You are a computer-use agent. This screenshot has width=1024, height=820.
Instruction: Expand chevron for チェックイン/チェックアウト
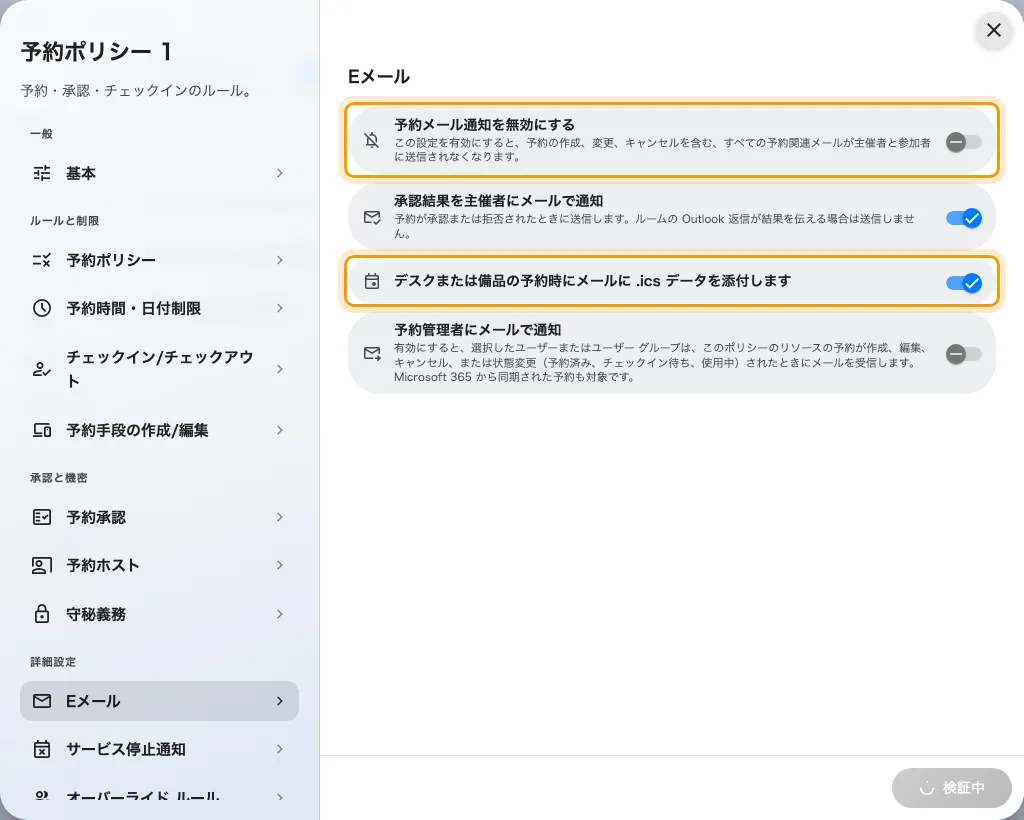click(x=280, y=370)
